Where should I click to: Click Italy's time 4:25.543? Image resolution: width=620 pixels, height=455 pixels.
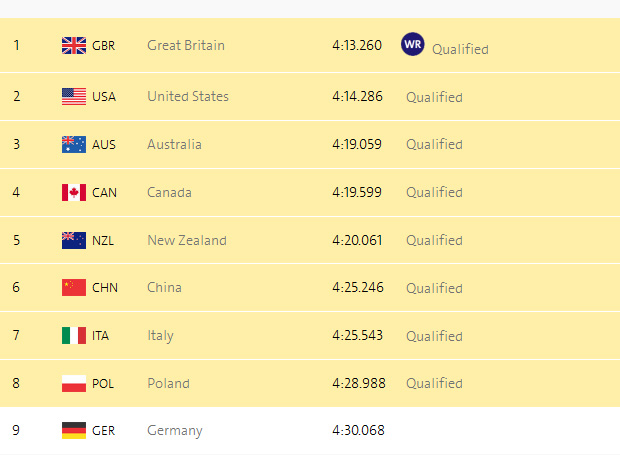point(357,335)
